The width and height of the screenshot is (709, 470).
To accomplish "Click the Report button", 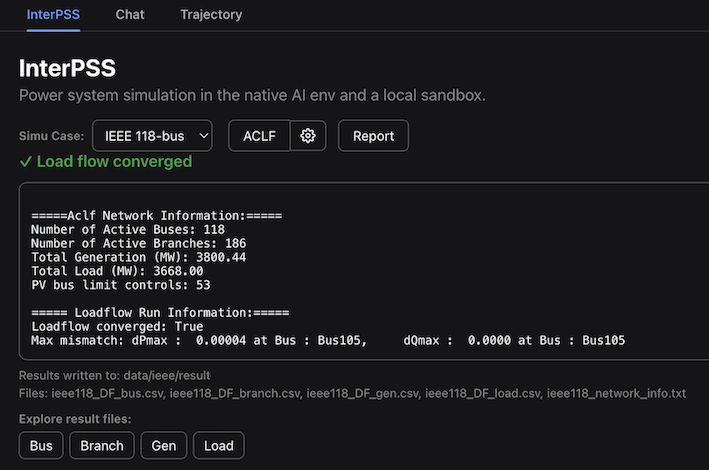I will coord(373,136).
